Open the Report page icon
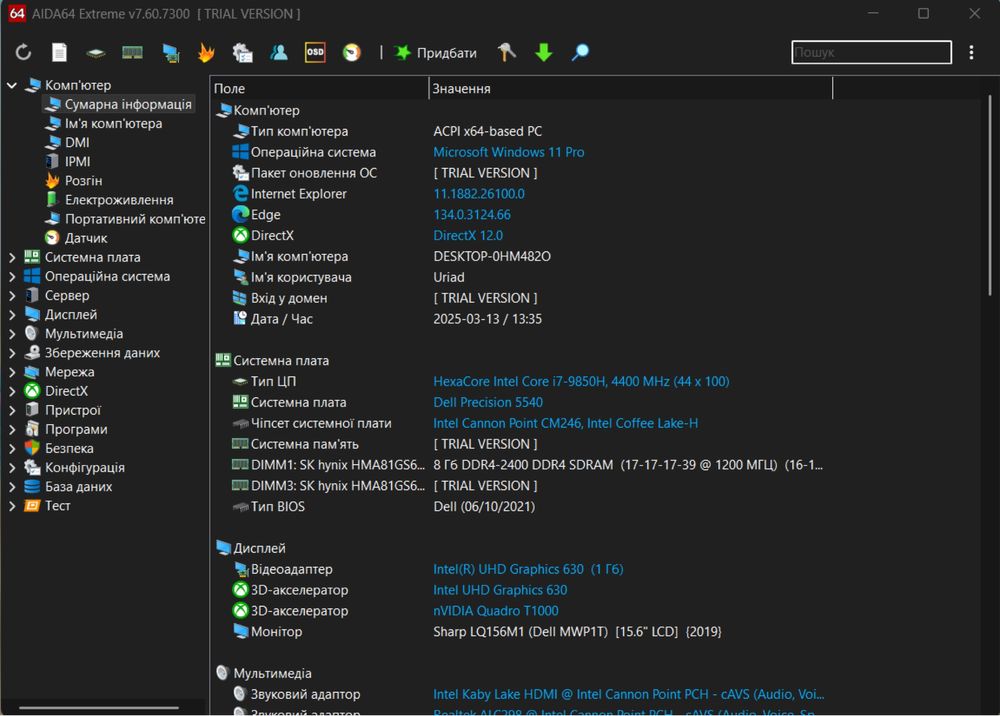1000x716 pixels. (59, 52)
